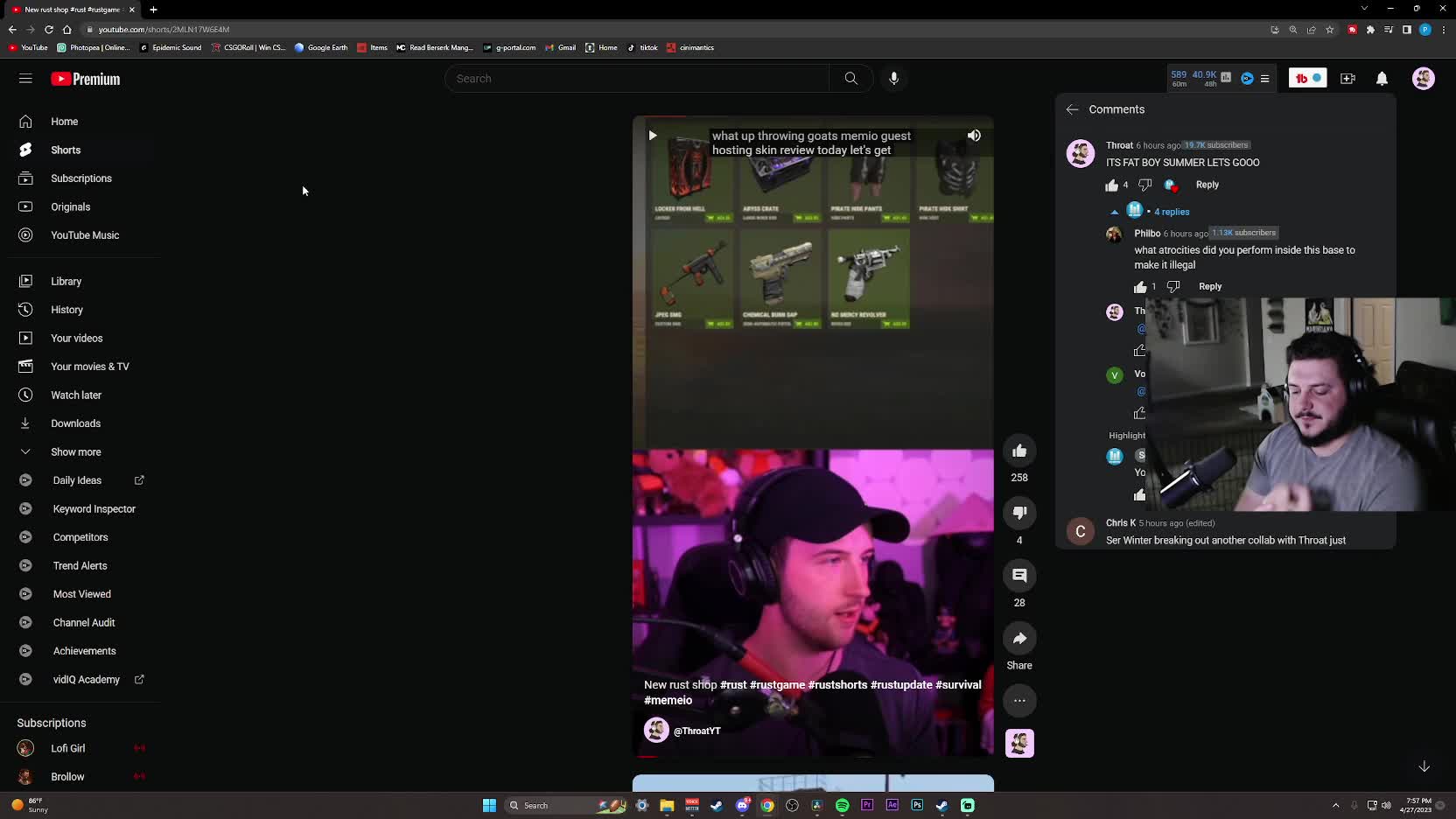1456x819 pixels.
Task: Open vidIQ Most Viewed
Action: click(x=82, y=594)
